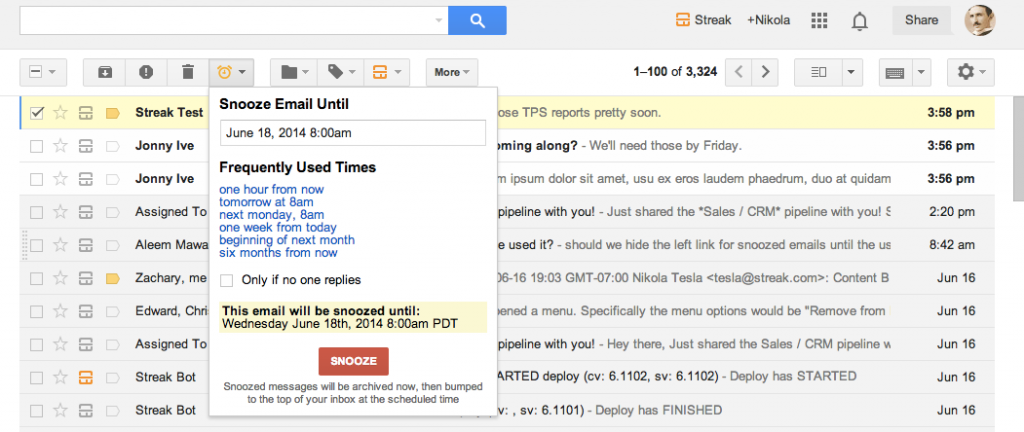Select 'beginning of next month' snooze time
This screenshot has height=432, width=1024.
(287, 240)
